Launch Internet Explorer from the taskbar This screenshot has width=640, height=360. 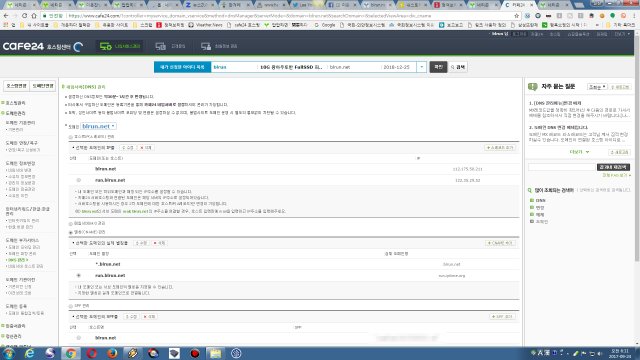[x=29, y=353]
